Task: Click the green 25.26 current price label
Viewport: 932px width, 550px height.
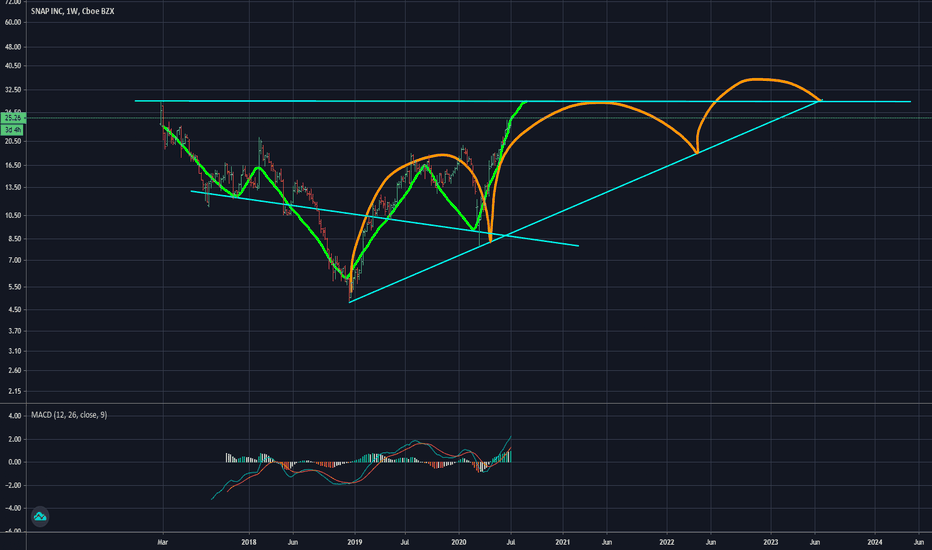Action: (x=12, y=118)
